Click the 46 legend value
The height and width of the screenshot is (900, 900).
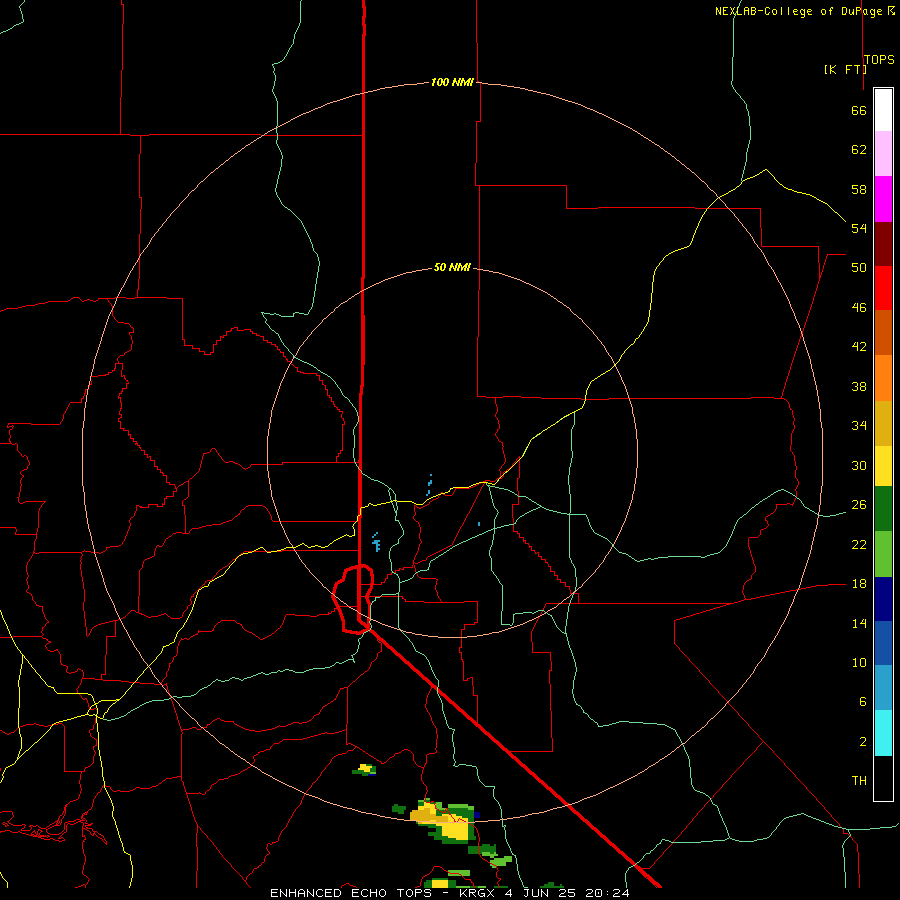click(x=859, y=307)
